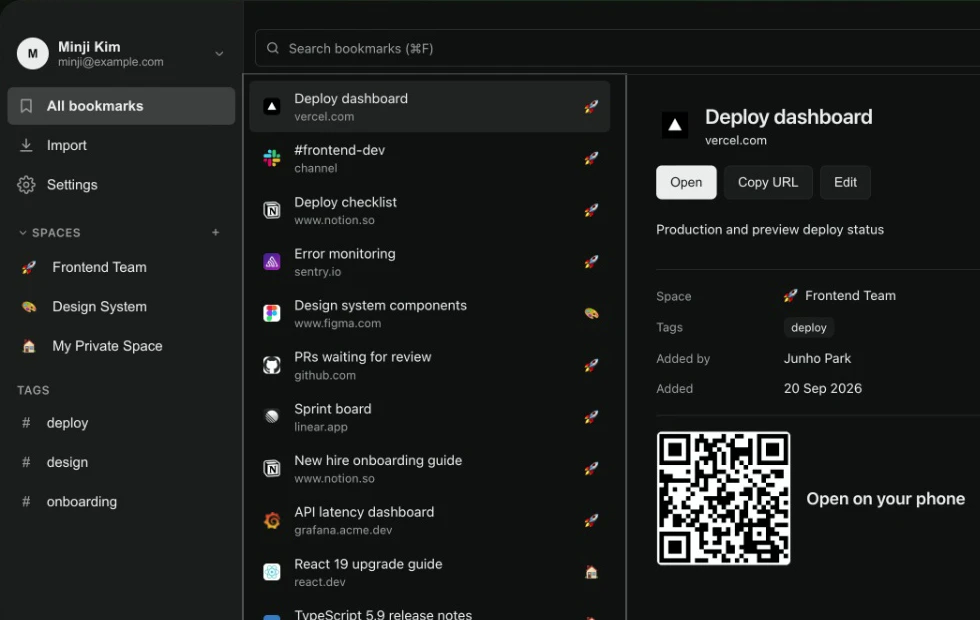Click vercel.com under detail title
980x620 pixels.
coord(736,141)
